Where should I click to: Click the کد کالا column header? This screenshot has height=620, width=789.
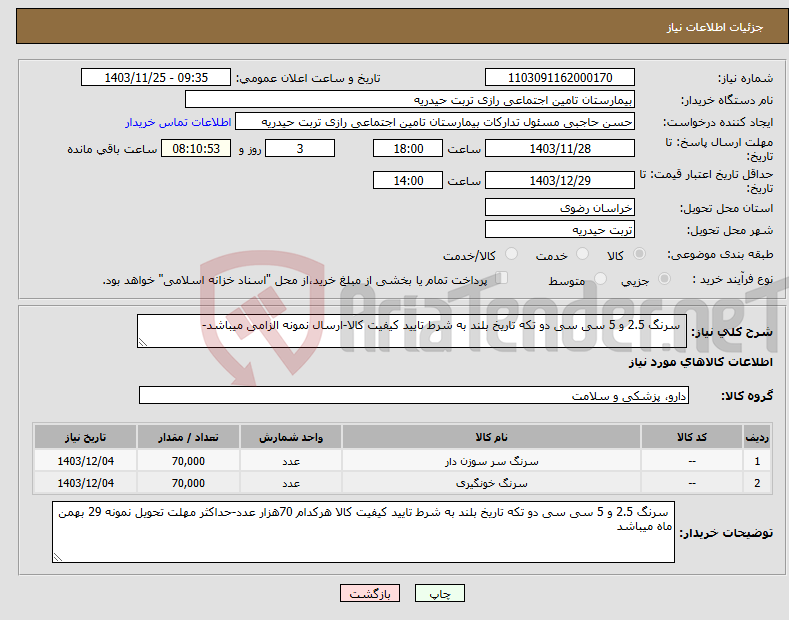(x=692, y=437)
